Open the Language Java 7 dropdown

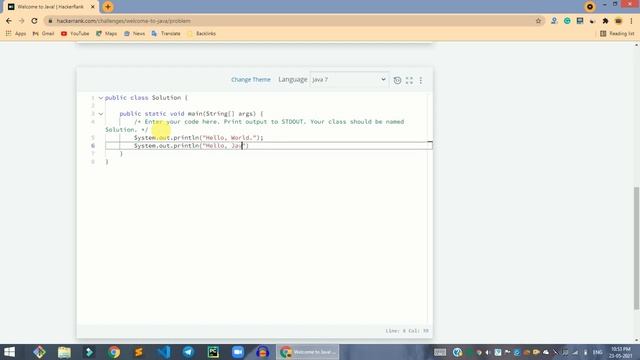[349, 80]
